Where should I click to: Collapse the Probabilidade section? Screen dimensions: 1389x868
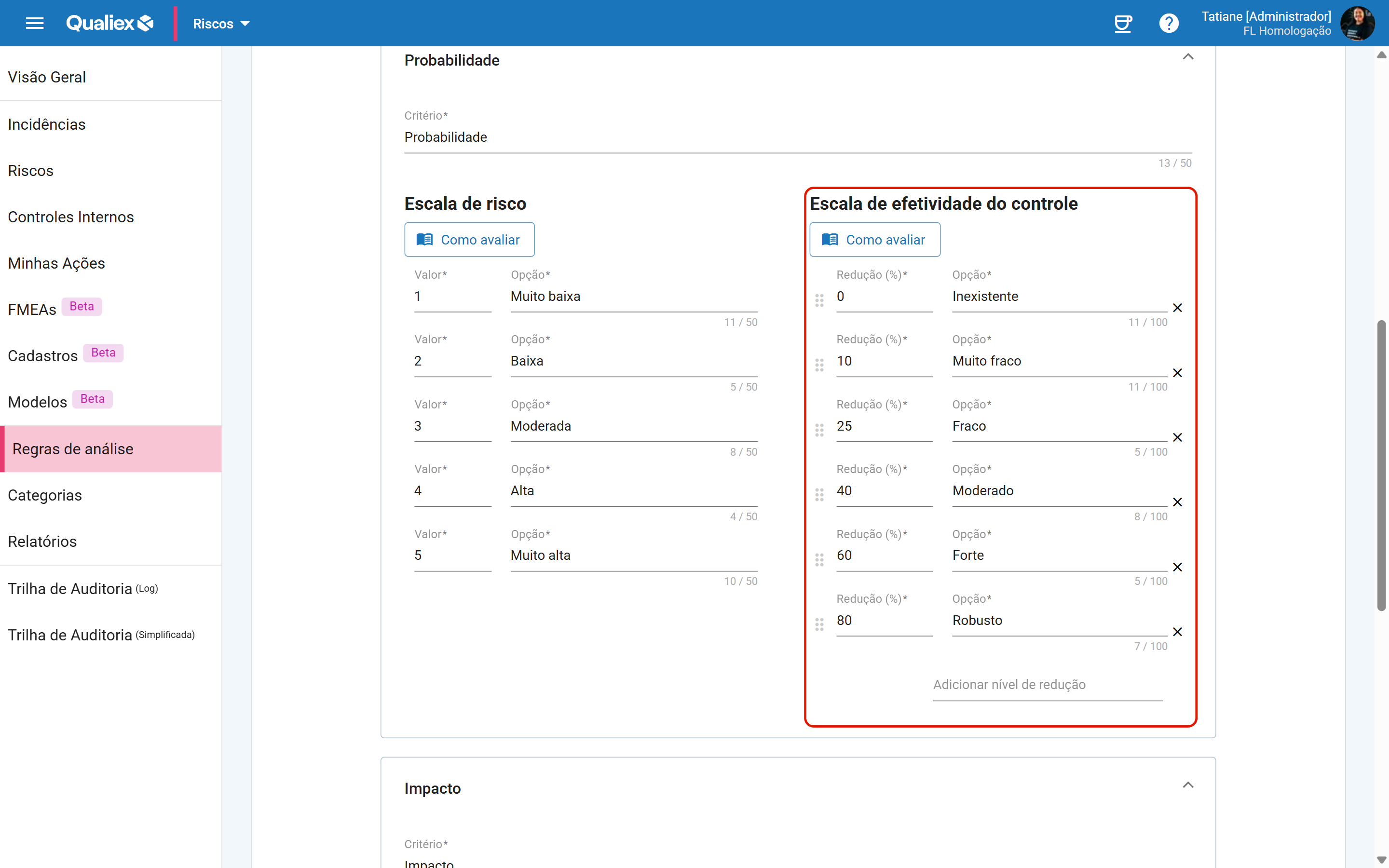coord(1187,57)
